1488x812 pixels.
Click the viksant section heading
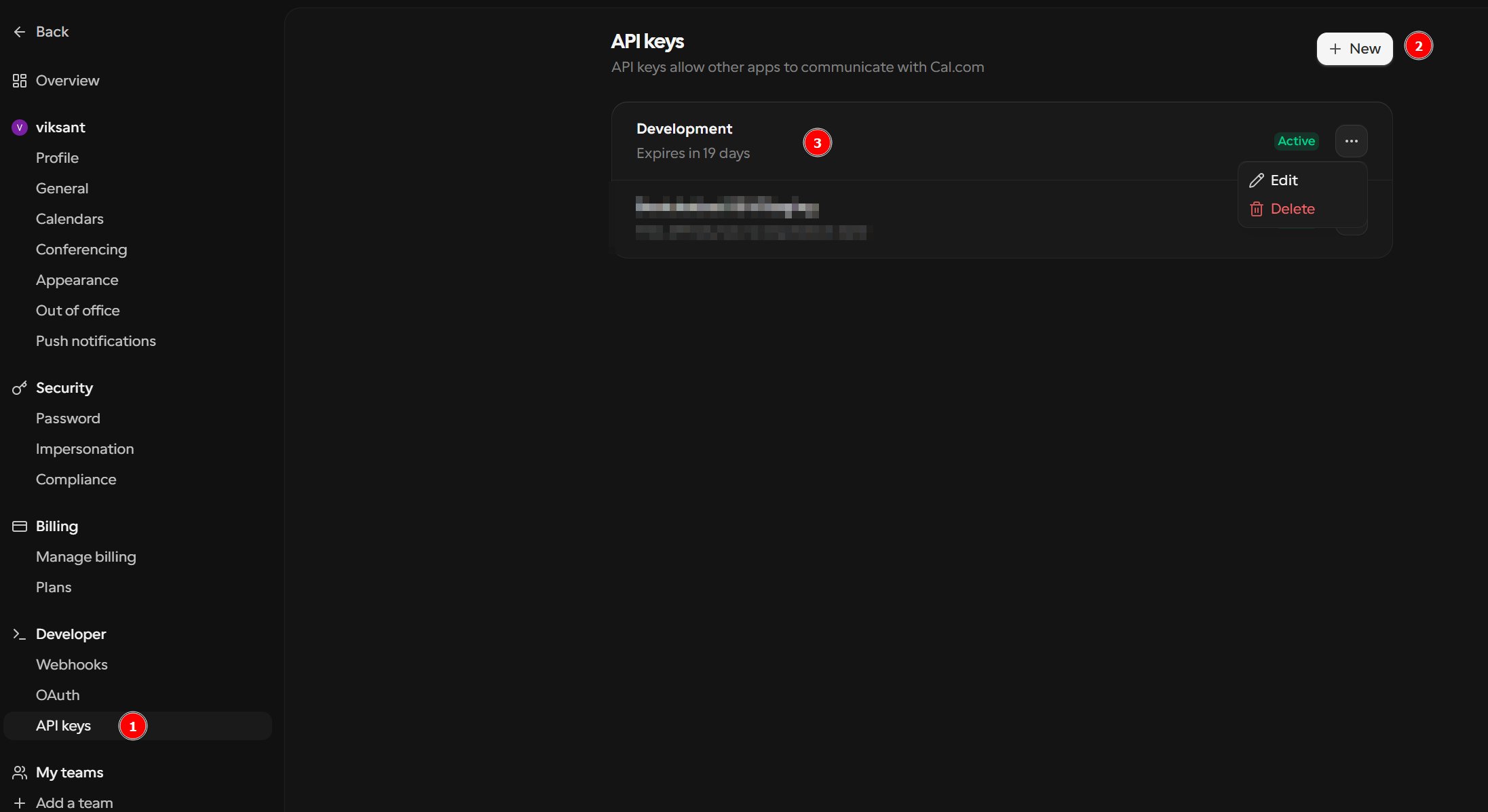click(x=60, y=128)
